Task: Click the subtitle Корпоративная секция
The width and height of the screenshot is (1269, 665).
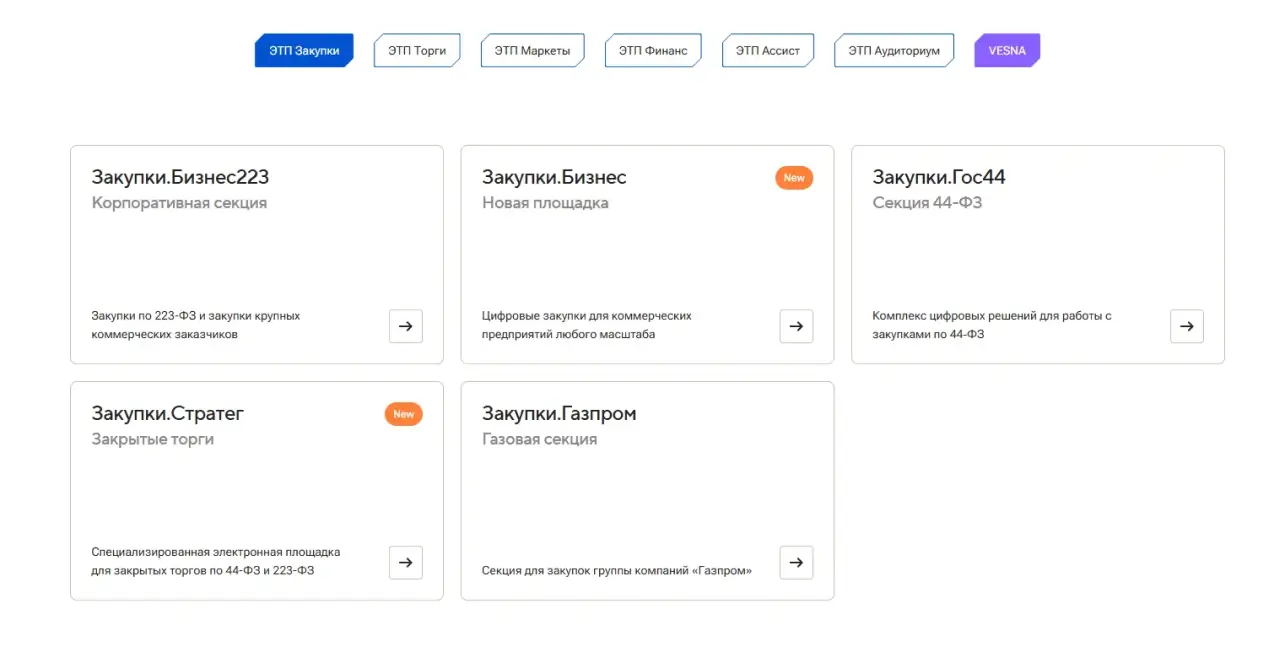Action: pyautogui.click(x=179, y=203)
